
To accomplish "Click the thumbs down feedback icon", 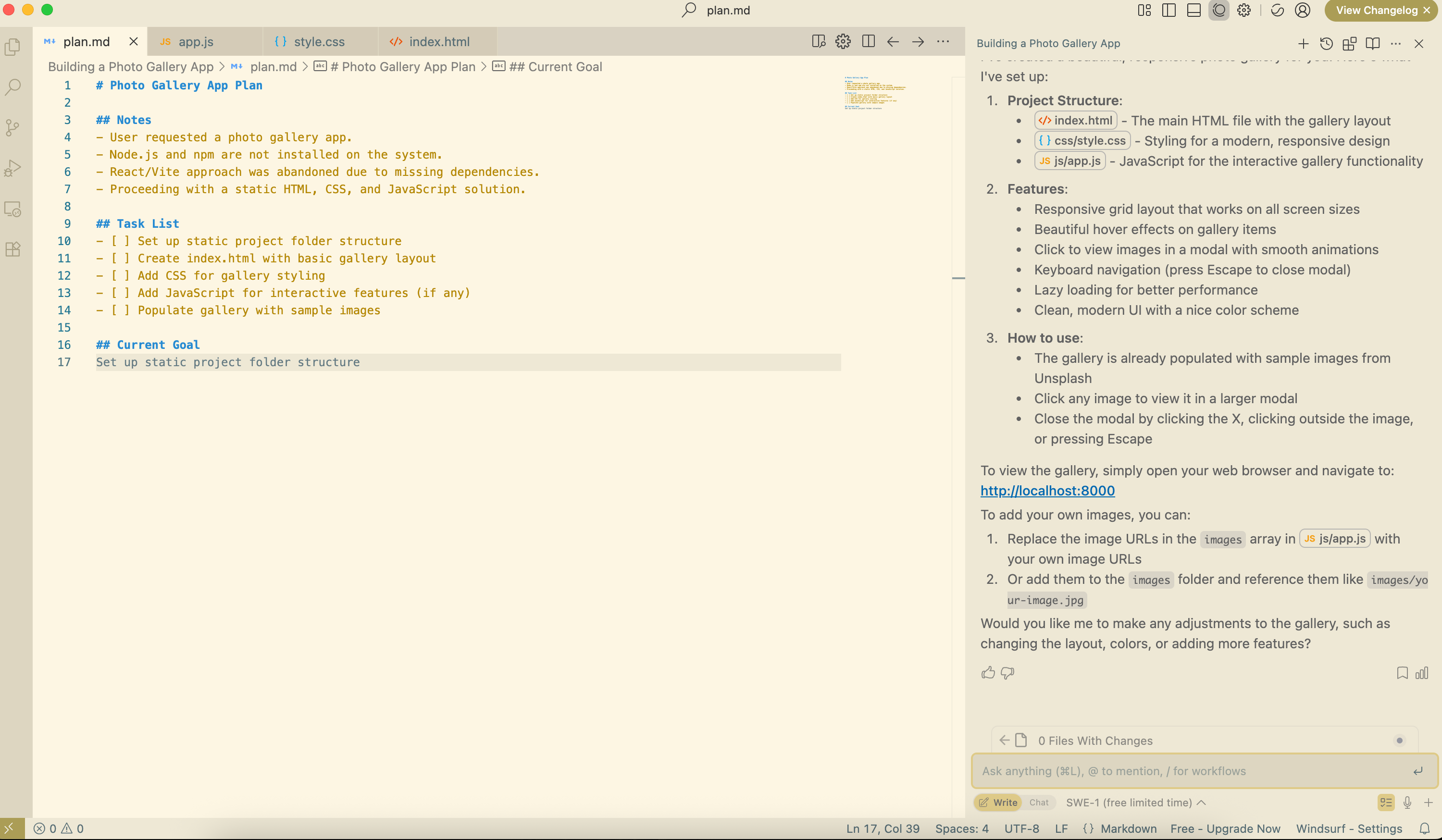I will 1007,673.
